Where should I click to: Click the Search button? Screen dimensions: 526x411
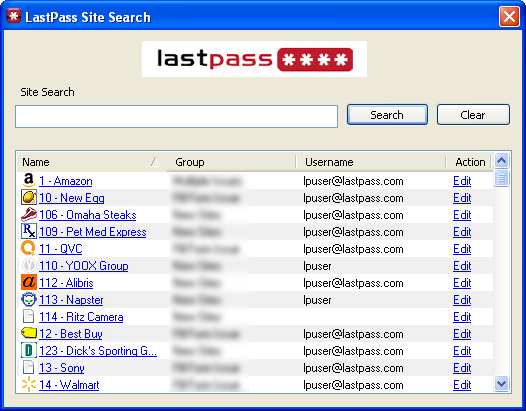387,115
